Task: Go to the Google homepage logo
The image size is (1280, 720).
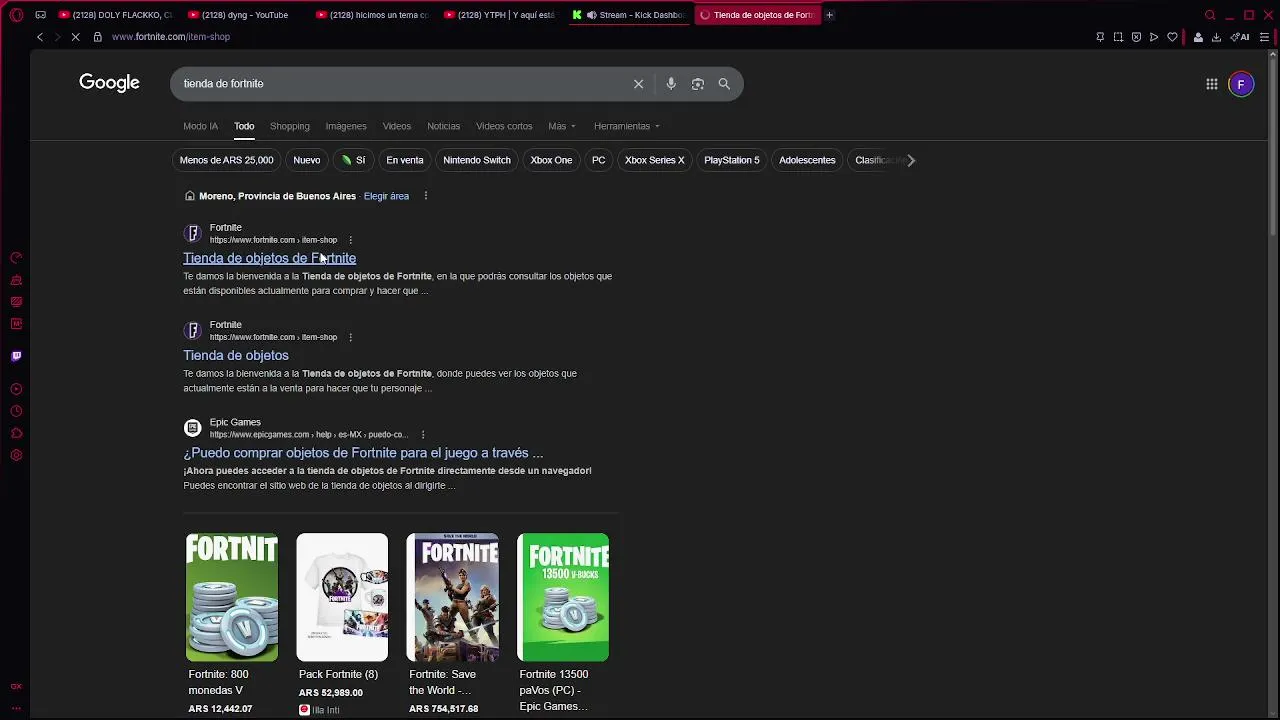Action: click(109, 83)
